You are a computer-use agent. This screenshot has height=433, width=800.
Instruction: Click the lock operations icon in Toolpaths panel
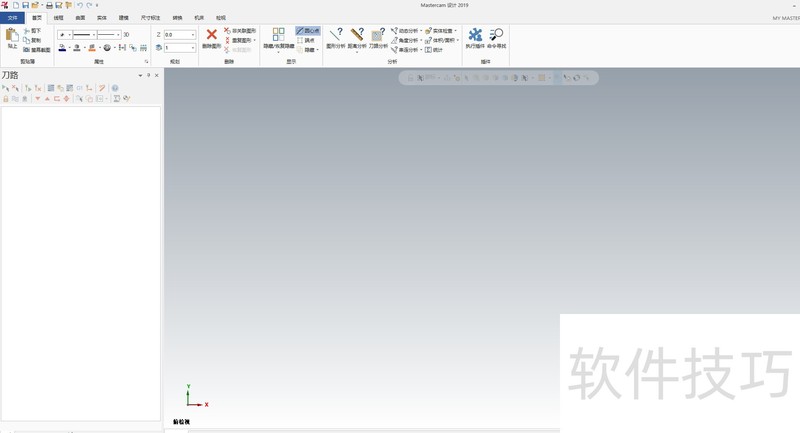pyautogui.click(x=6, y=99)
